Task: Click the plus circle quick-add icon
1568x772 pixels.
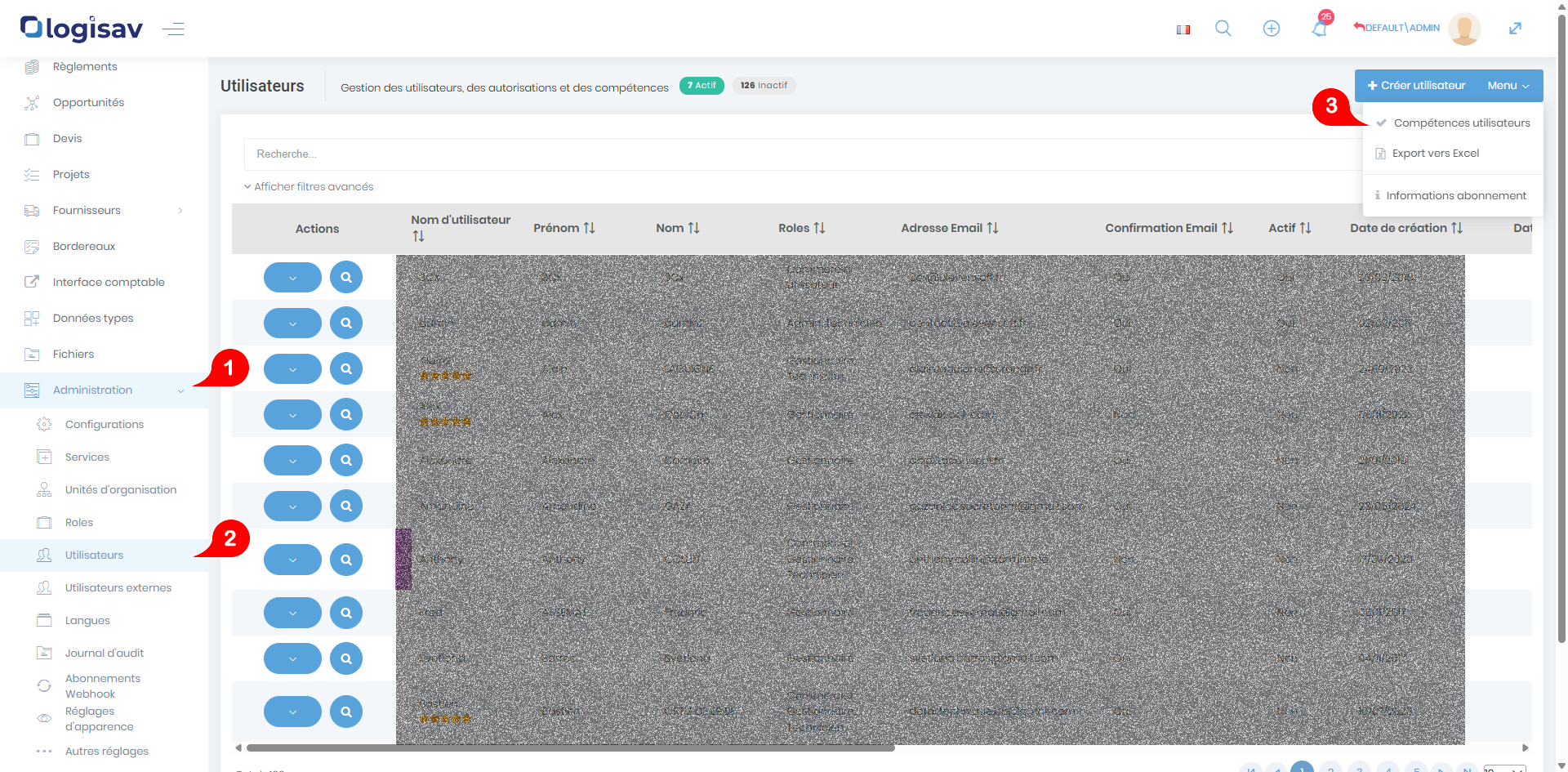Action: (x=1271, y=29)
